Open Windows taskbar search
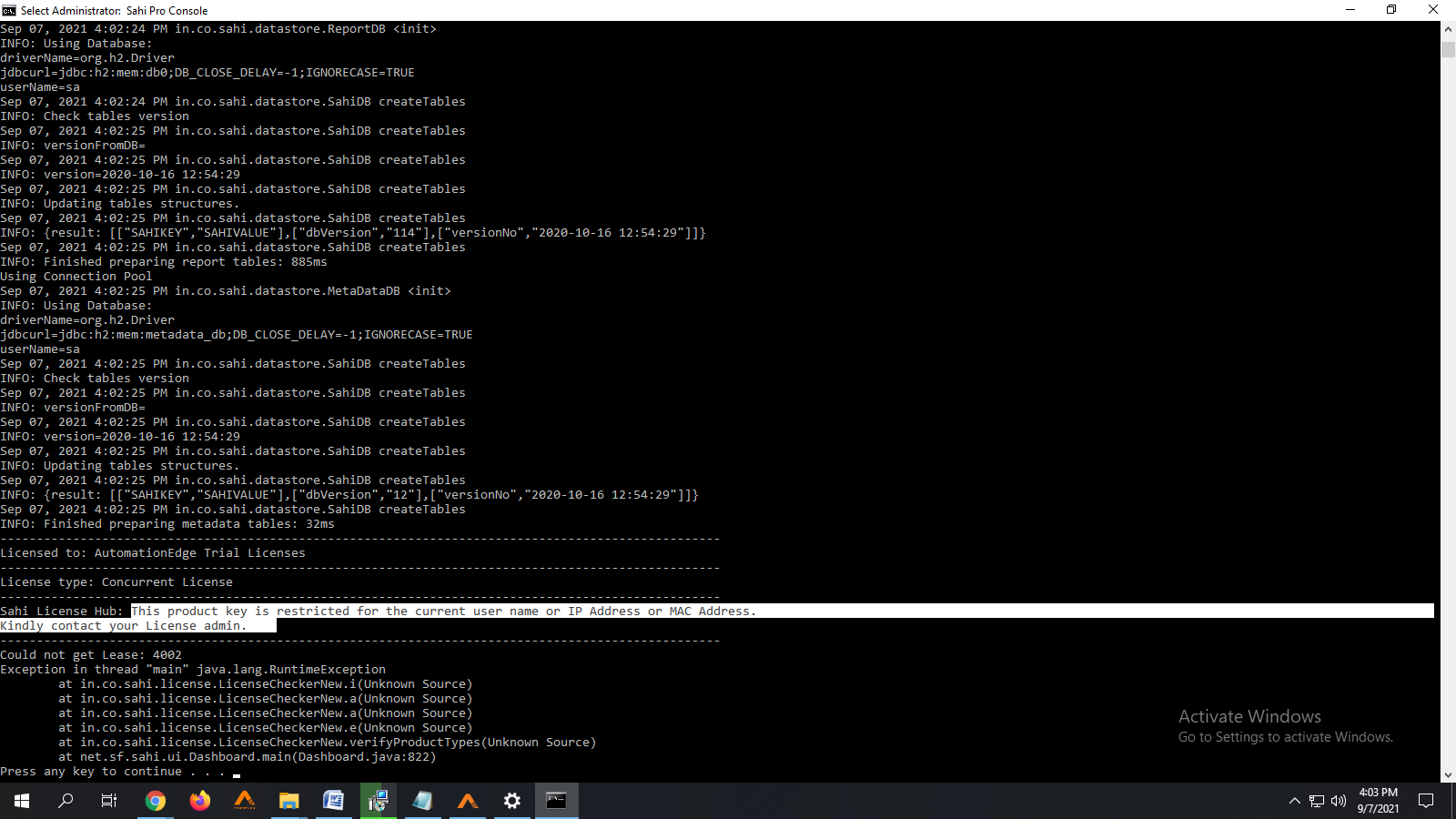1456x819 pixels. pyautogui.click(x=66, y=801)
